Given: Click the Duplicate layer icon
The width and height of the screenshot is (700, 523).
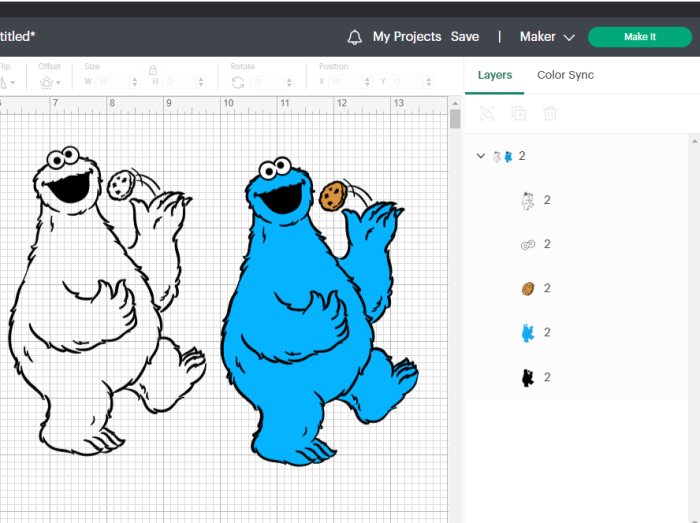Looking at the screenshot, I should click(518, 113).
